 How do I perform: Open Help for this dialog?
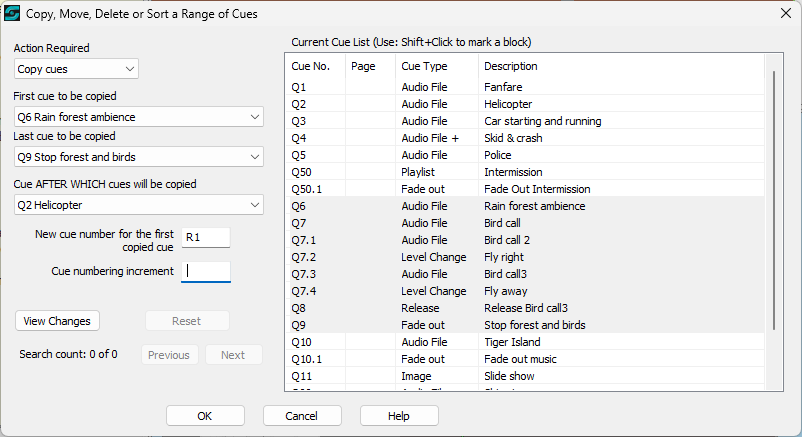pos(399,416)
